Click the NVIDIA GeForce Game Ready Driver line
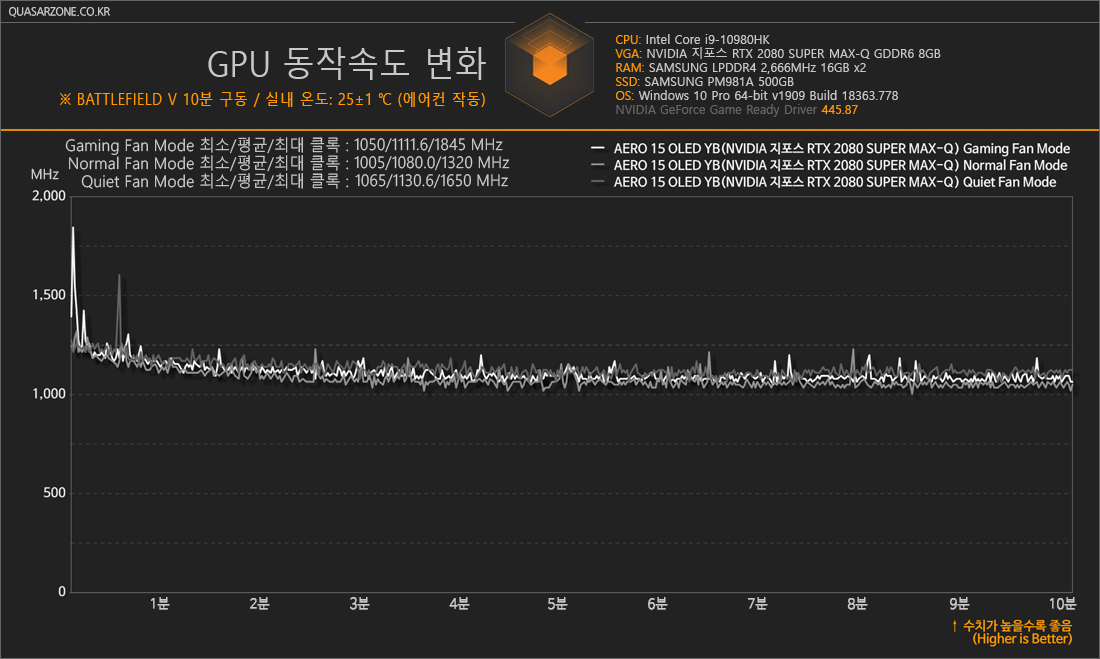This screenshot has width=1100, height=659. pyautogui.click(x=737, y=110)
